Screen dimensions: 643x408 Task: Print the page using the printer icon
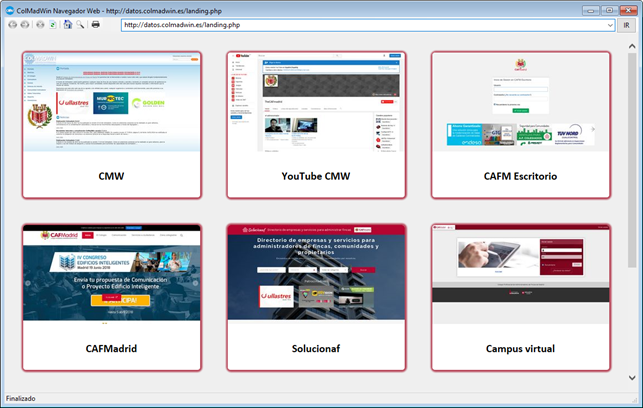96,24
